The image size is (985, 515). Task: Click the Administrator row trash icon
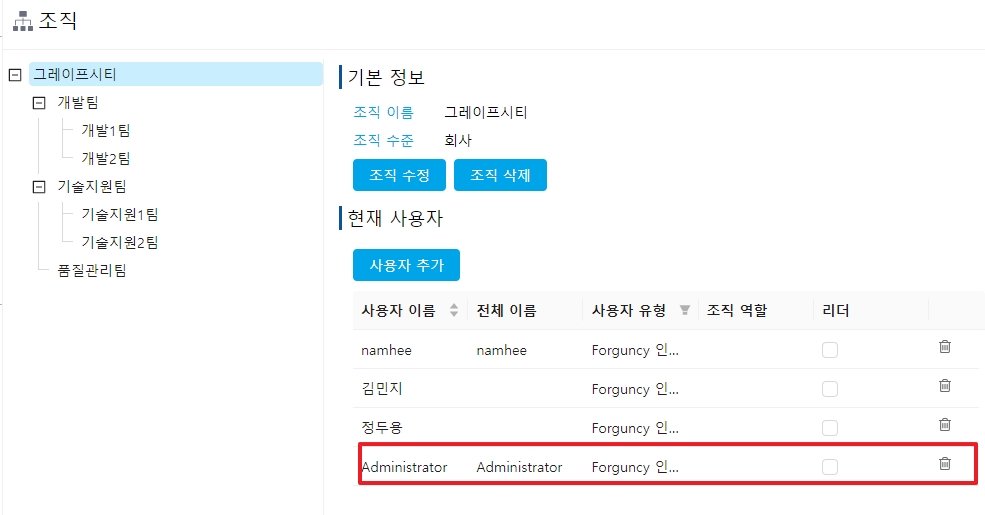pos(944,464)
